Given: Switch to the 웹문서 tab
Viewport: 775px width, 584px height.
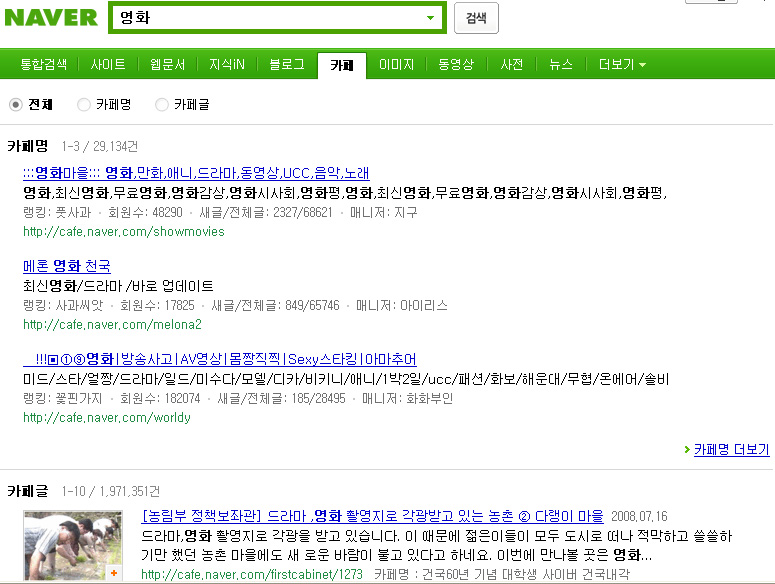Looking at the screenshot, I should pos(168,64).
